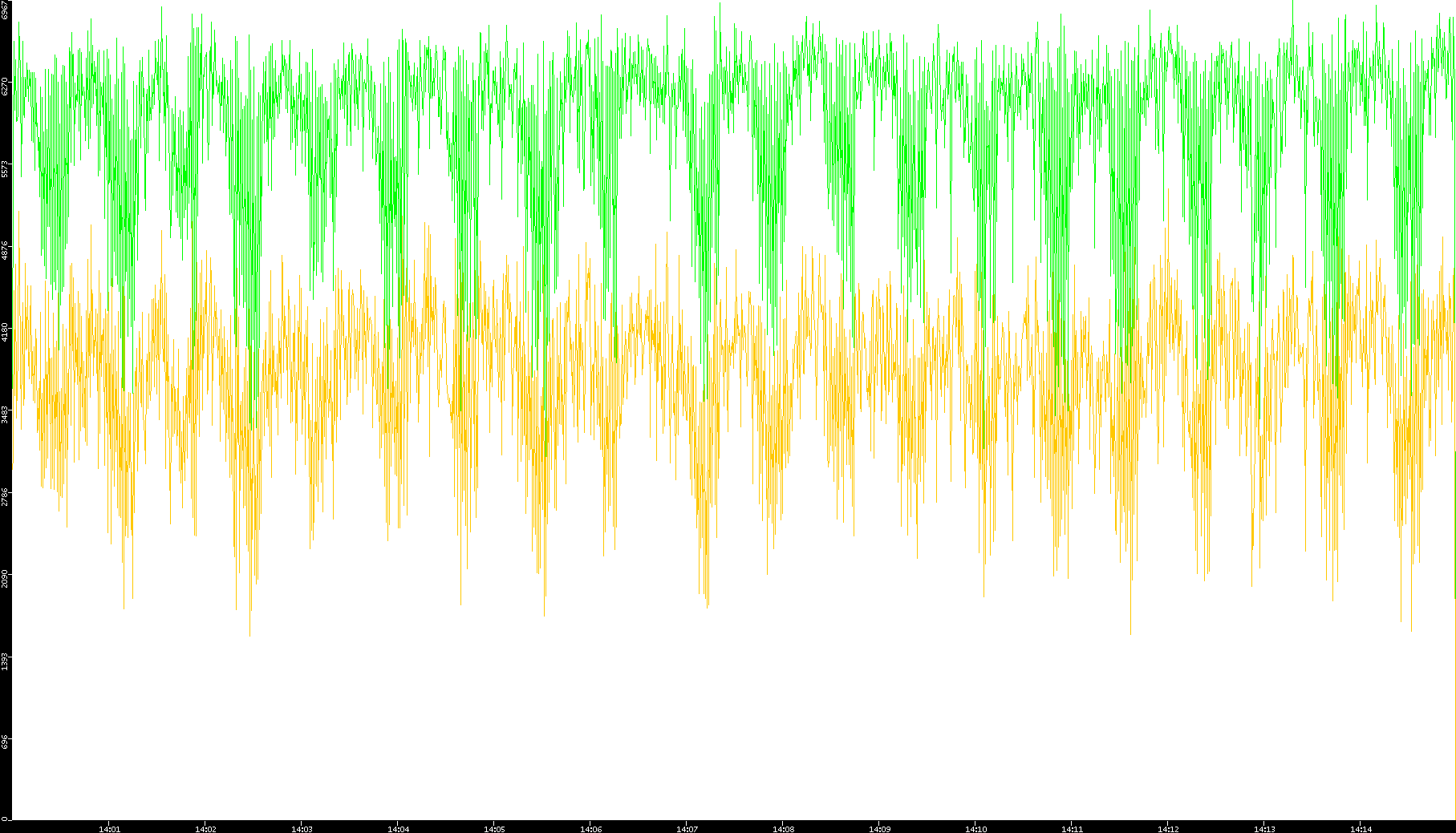Click the 6967 maximum value label
Image resolution: width=1456 pixels, height=833 pixels.
(6, 10)
